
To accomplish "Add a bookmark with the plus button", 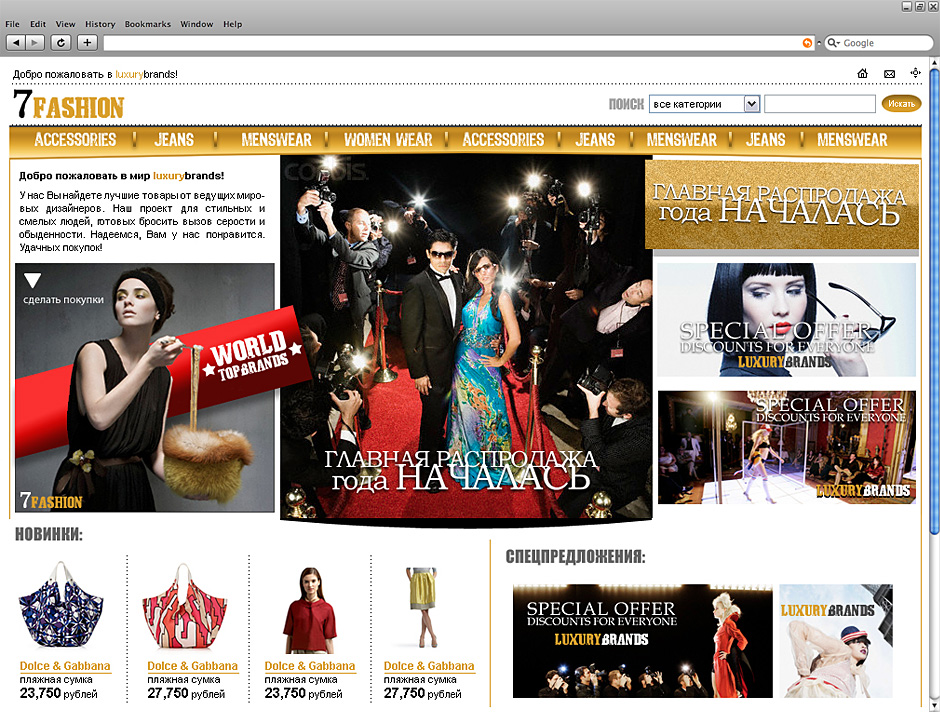I will pos(88,43).
